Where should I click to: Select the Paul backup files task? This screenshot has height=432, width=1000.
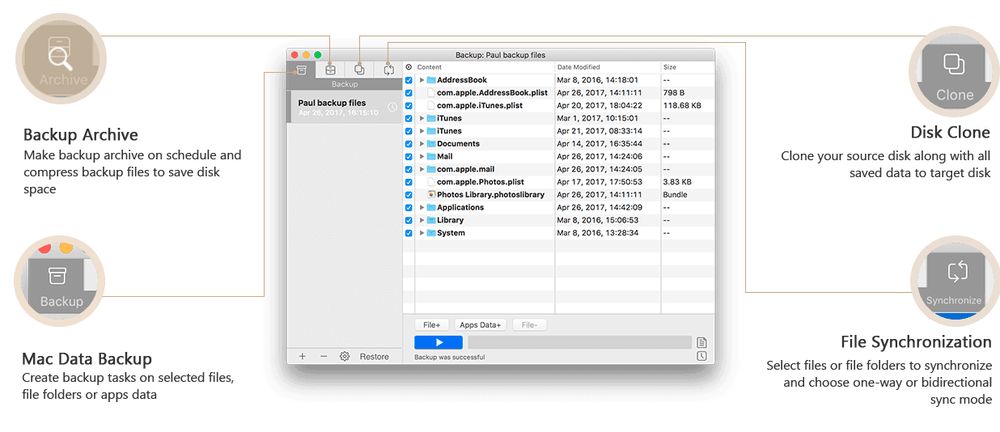click(x=344, y=107)
